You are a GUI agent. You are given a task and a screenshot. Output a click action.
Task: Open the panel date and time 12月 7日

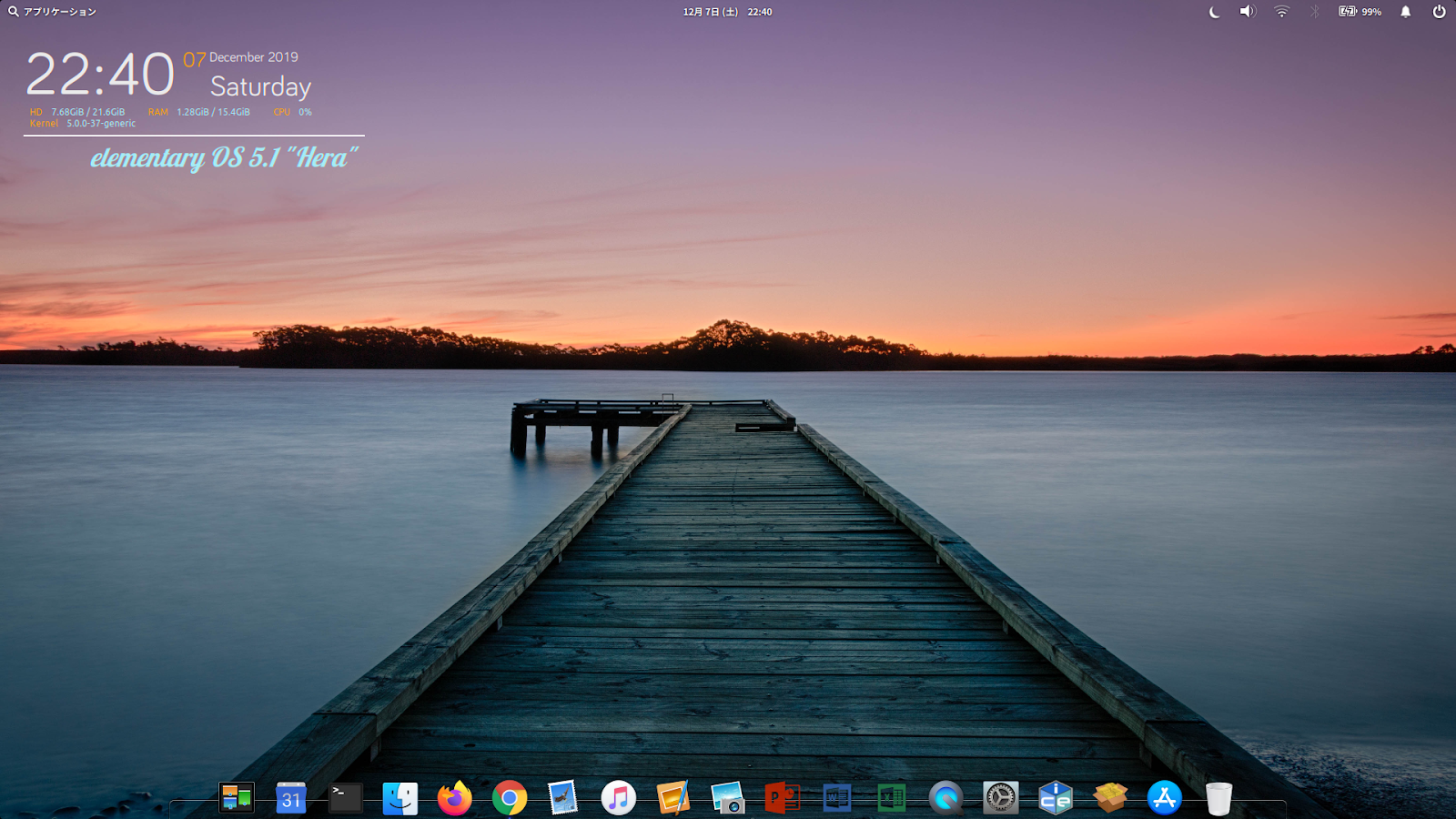pos(728,12)
